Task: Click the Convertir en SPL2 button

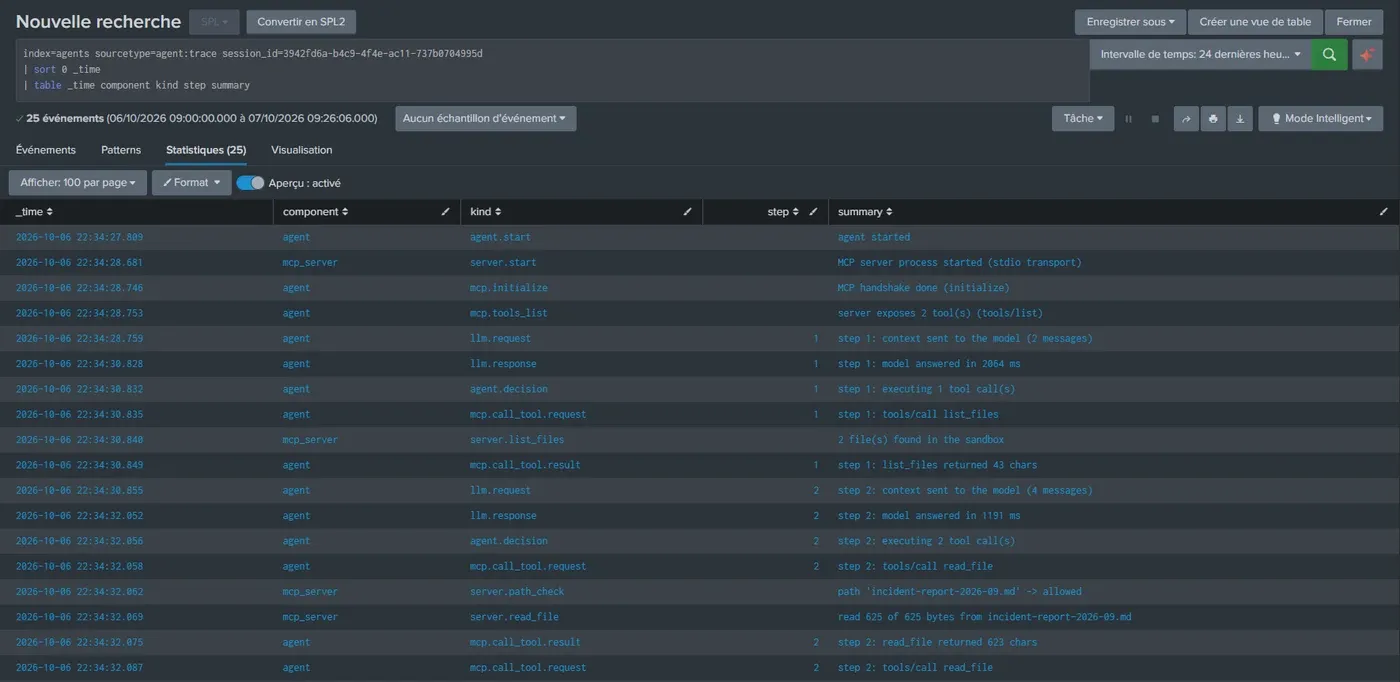Action: 301,22
